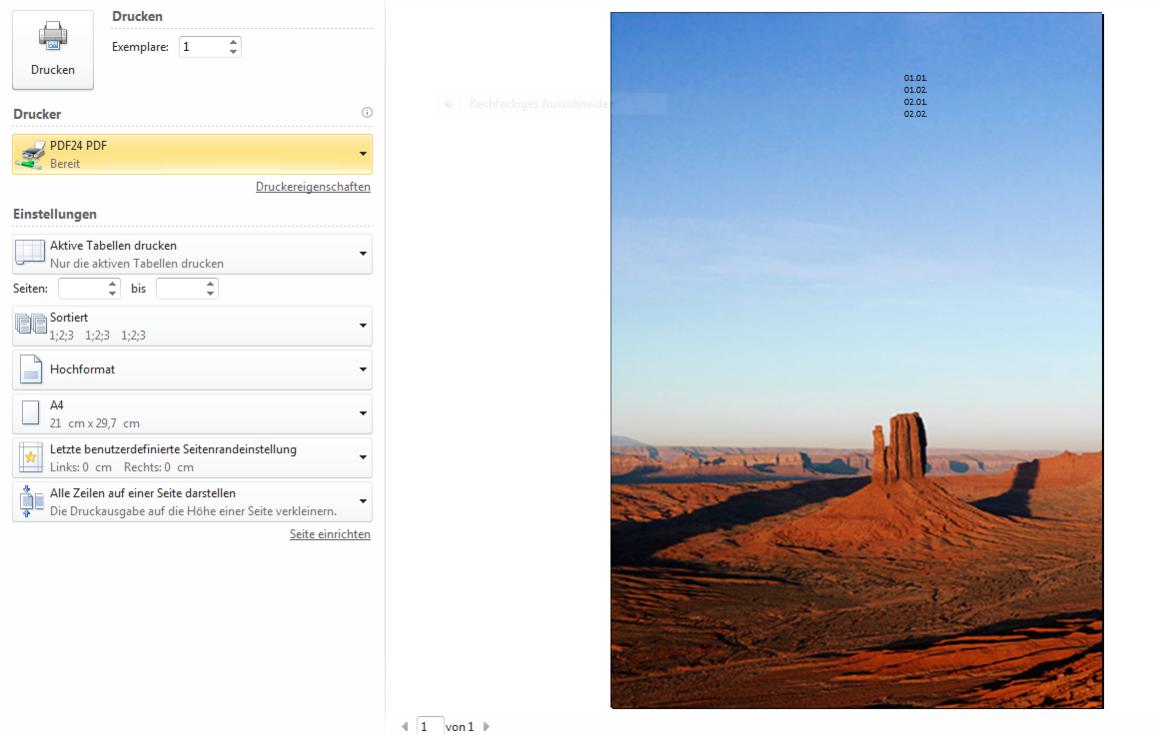Open the printer info icon next to Drucker

tap(367, 112)
